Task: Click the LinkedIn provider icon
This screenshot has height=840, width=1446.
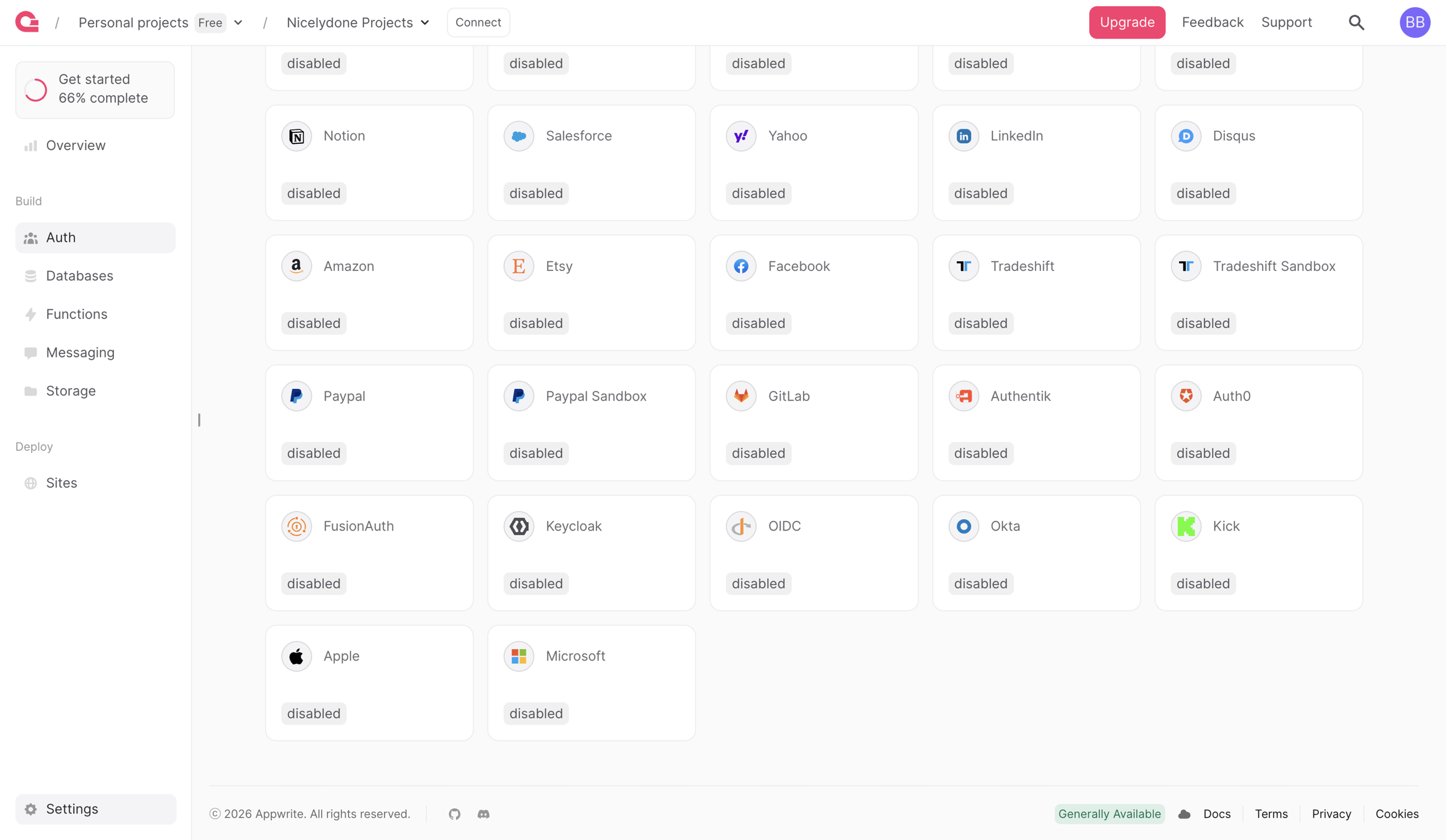Action: tap(963, 136)
